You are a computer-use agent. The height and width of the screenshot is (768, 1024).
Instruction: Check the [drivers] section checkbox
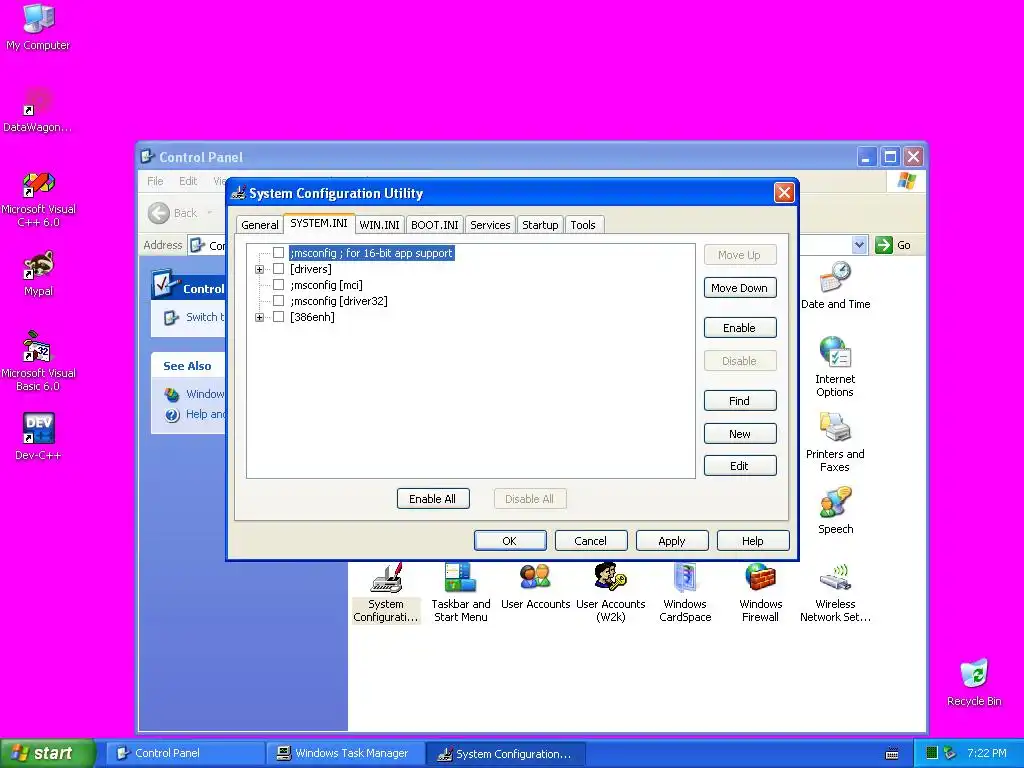pos(278,268)
